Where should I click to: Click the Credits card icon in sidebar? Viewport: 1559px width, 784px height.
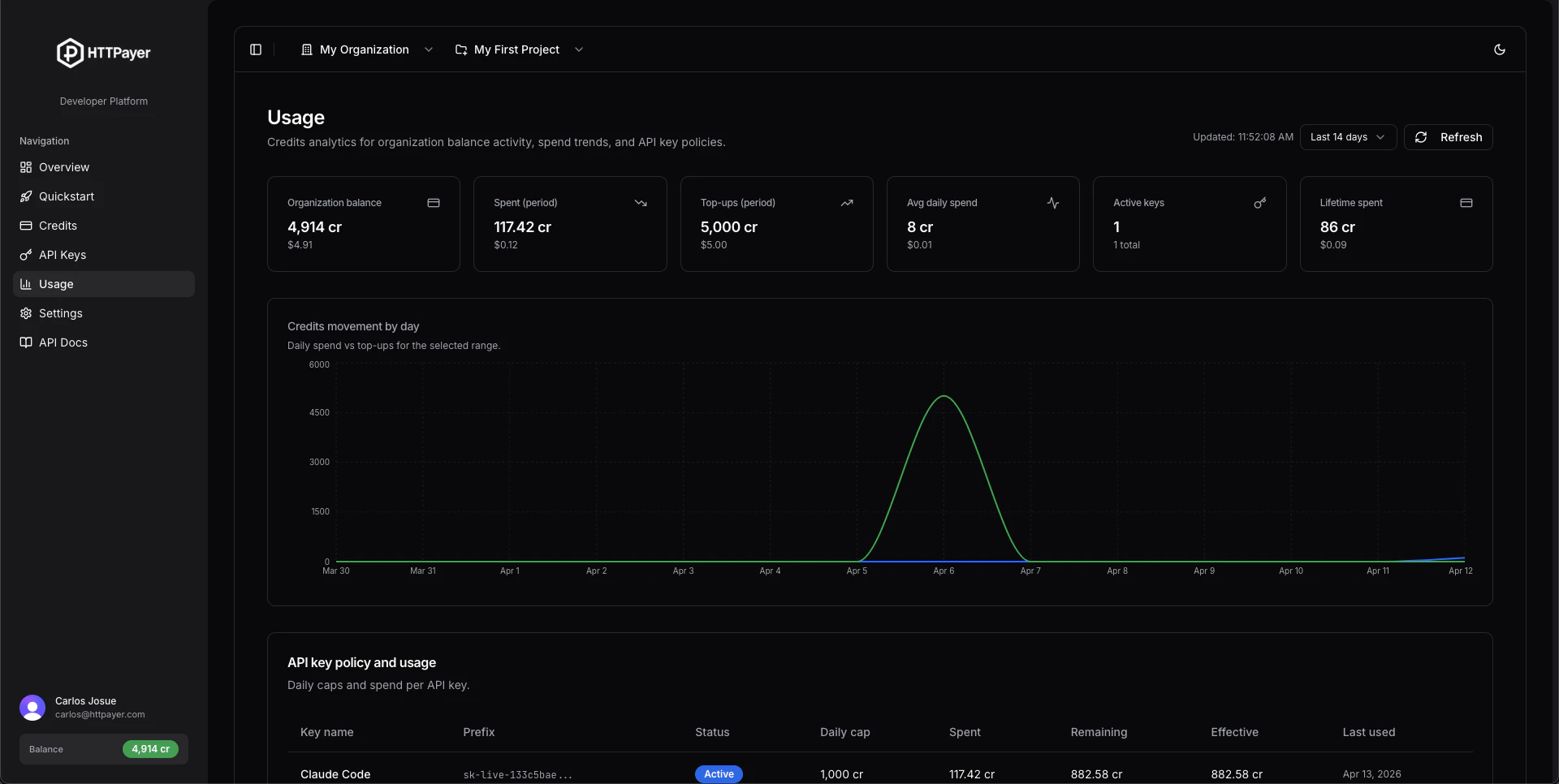pos(24,226)
